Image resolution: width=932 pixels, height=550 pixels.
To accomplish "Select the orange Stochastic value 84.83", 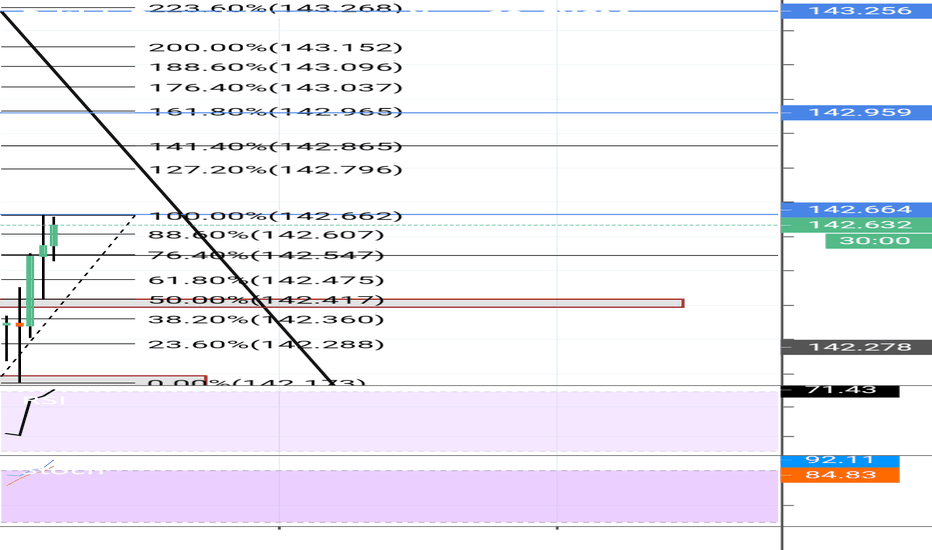I will (840, 474).
